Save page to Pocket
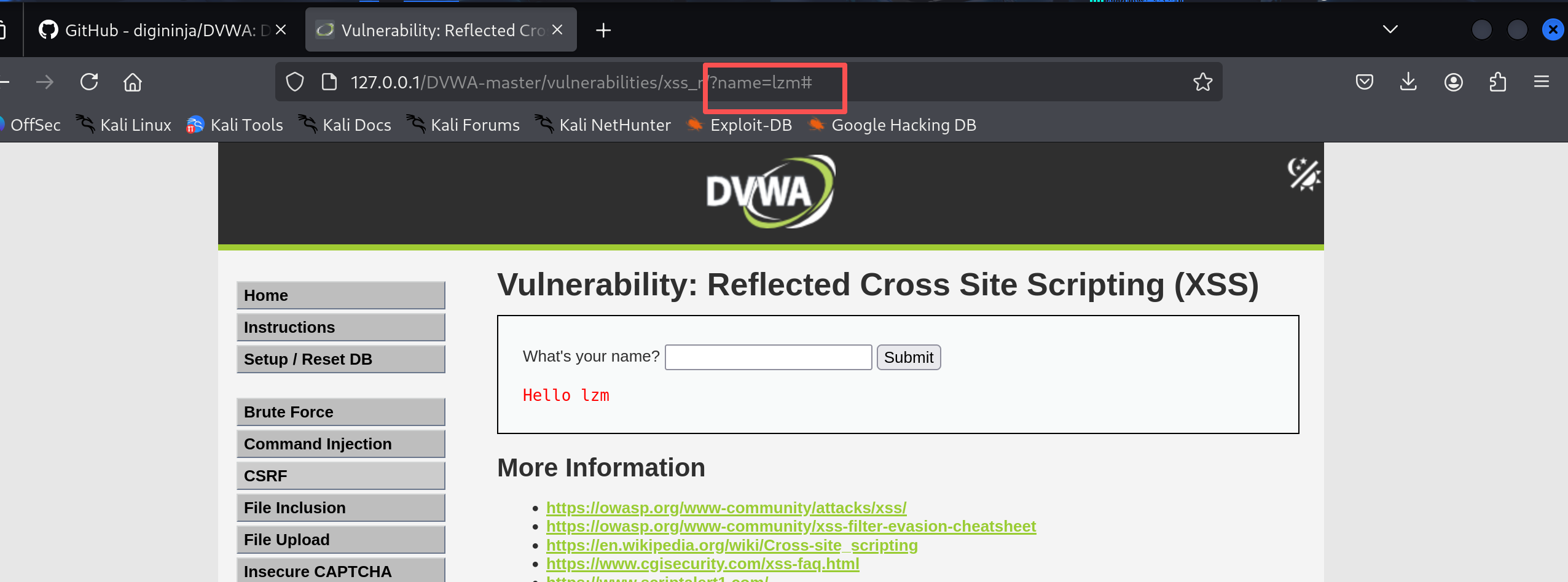The height and width of the screenshot is (582, 1568). coord(1364,82)
